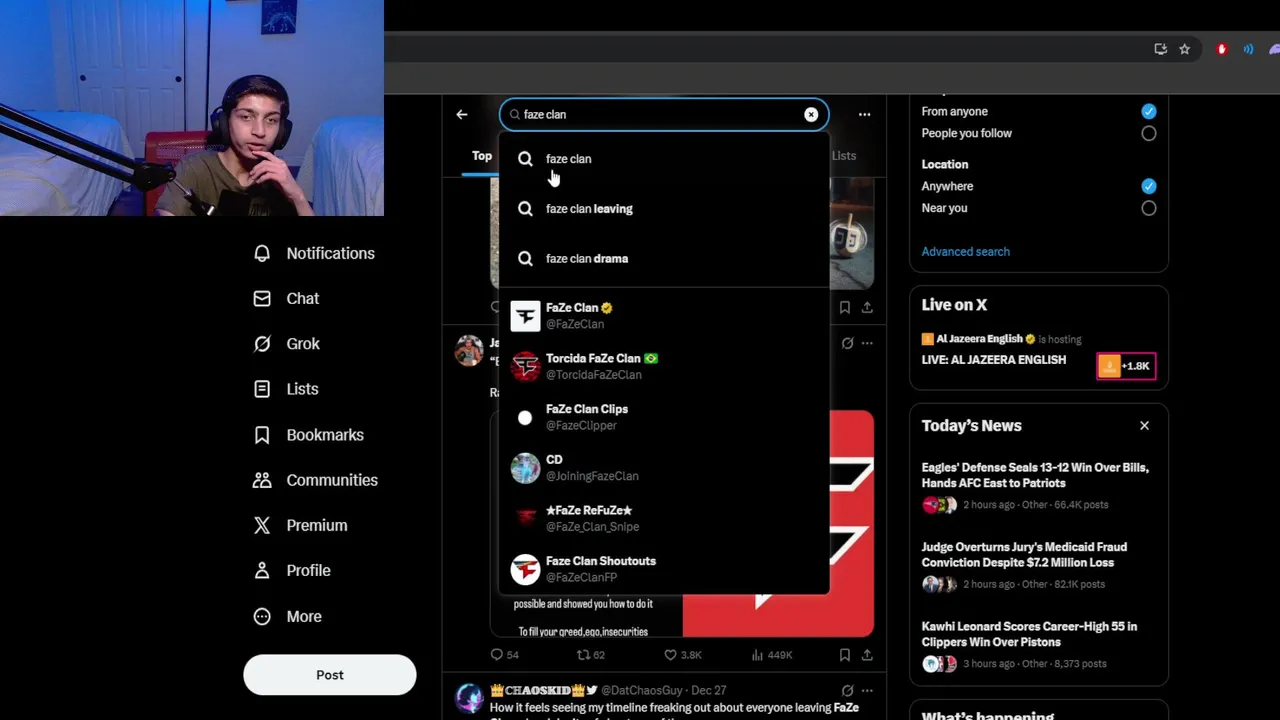Share the post with 449K views

[867, 655]
